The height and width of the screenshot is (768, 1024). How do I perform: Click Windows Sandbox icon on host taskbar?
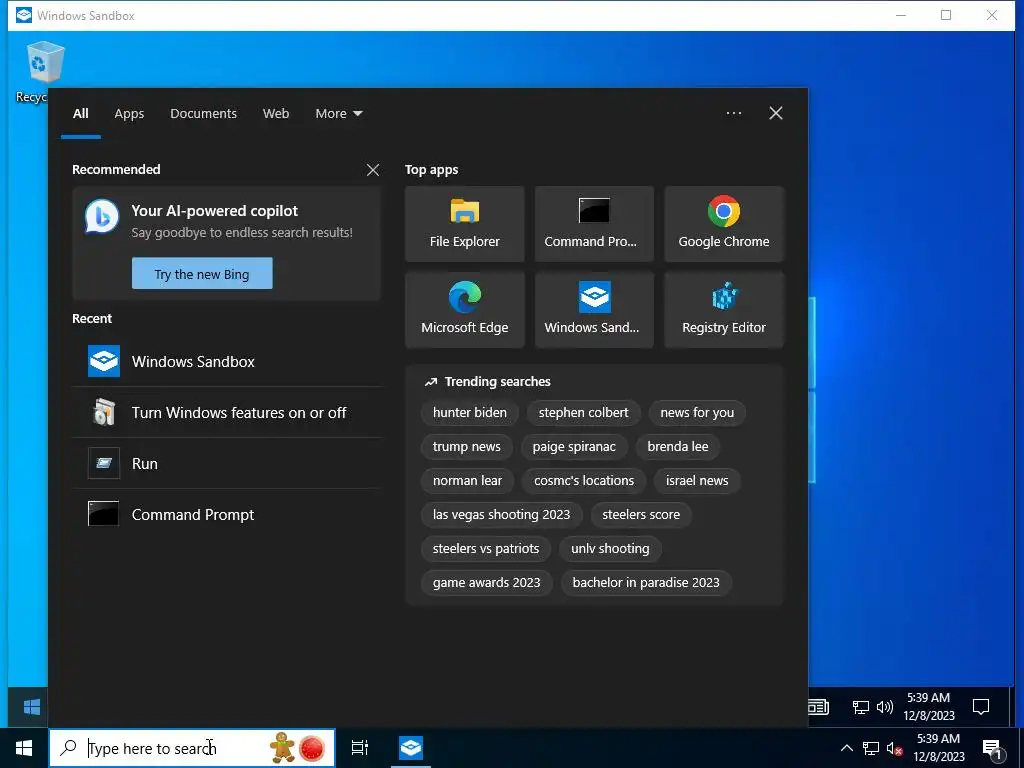(x=411, y=748)
